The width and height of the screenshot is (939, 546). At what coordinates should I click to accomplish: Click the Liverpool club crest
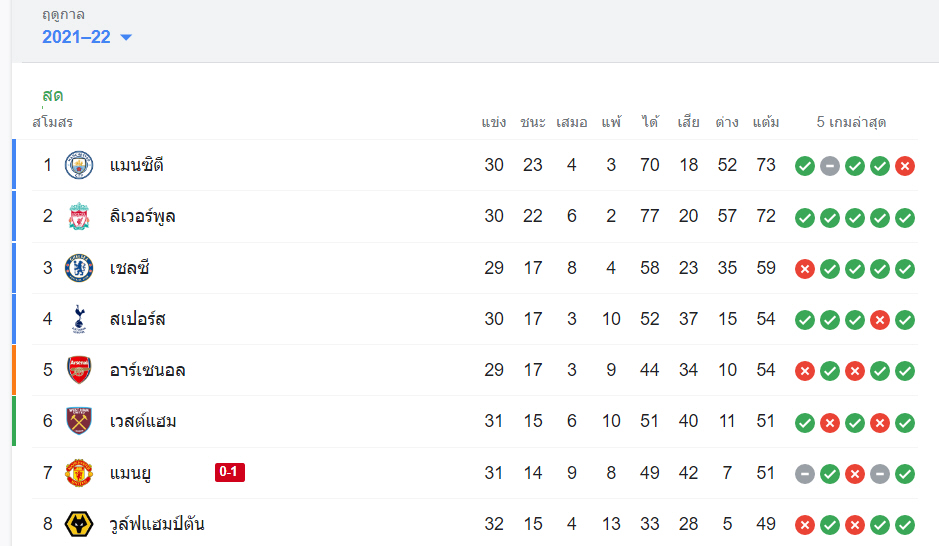tap(79, 216)
